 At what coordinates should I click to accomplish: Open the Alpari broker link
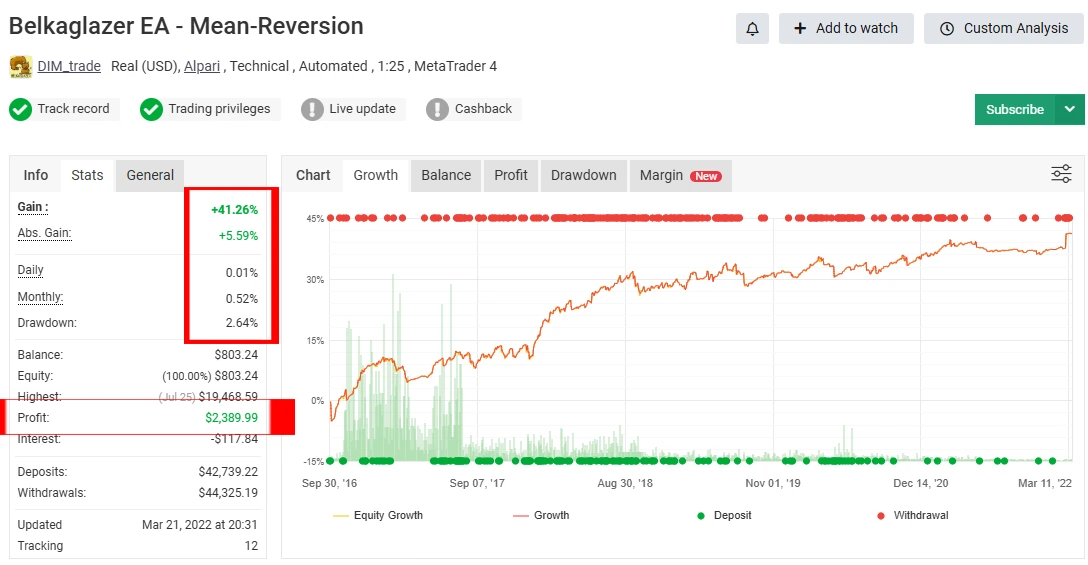[202, 66]
